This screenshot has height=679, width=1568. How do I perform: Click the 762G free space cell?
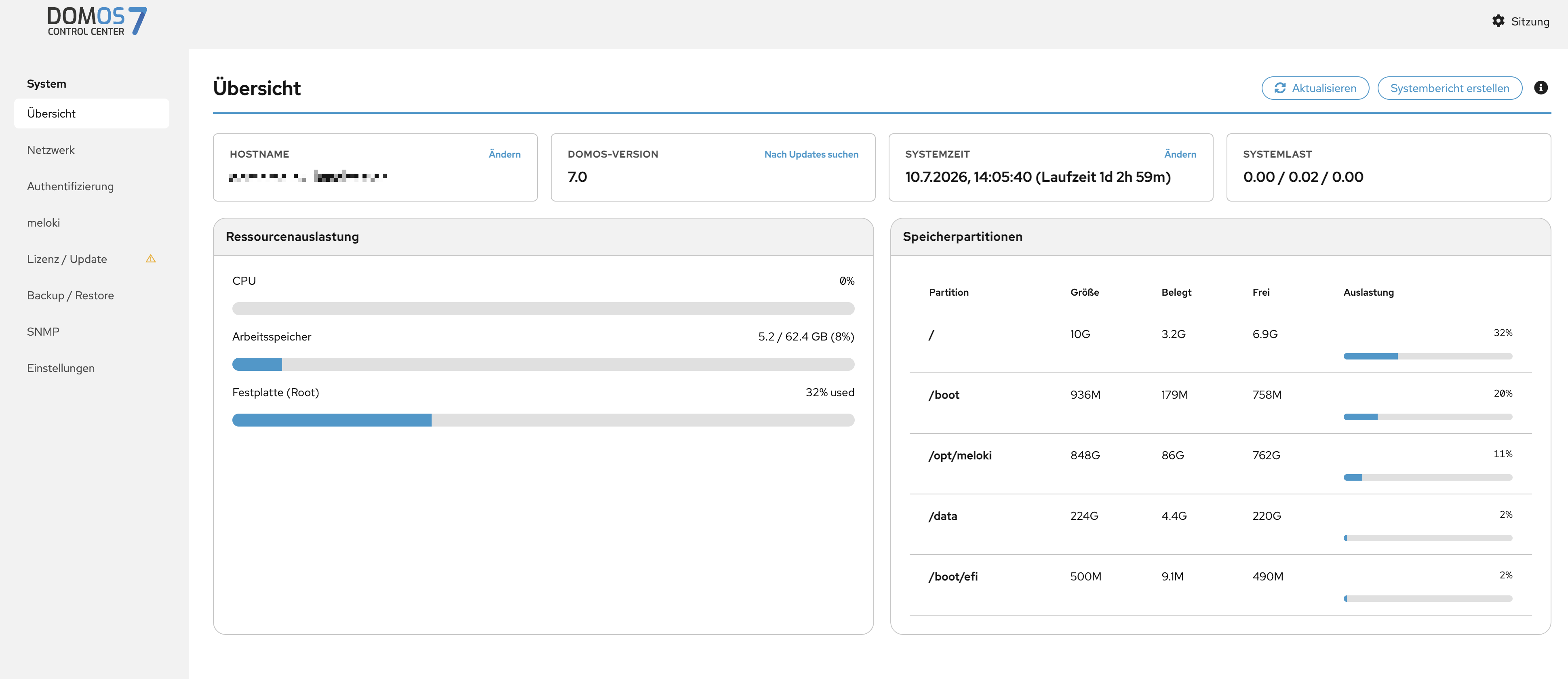click(x=1266, y=456)
